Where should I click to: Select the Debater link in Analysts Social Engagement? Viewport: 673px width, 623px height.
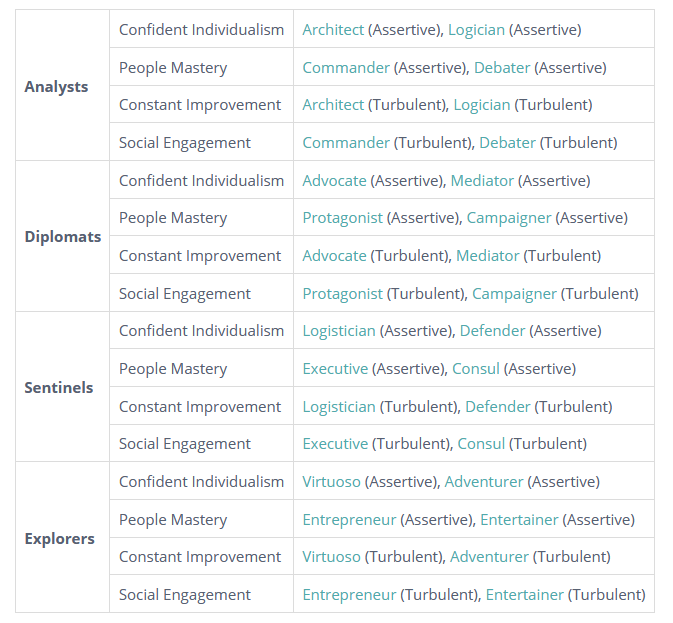coord(507,142)
